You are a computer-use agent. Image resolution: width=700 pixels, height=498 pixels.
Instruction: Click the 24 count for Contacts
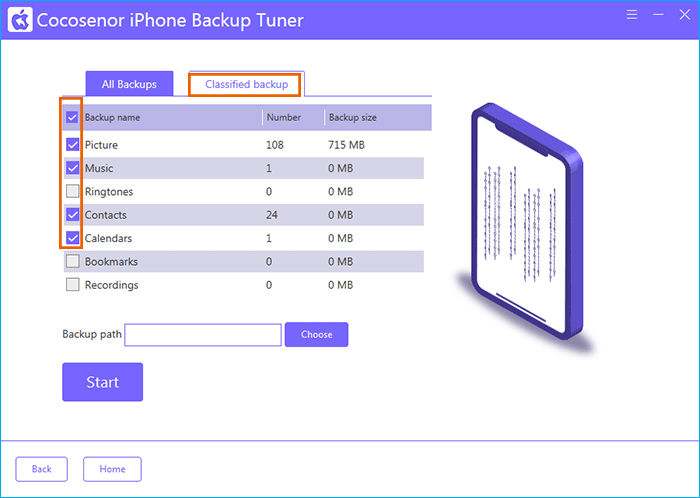271,215
